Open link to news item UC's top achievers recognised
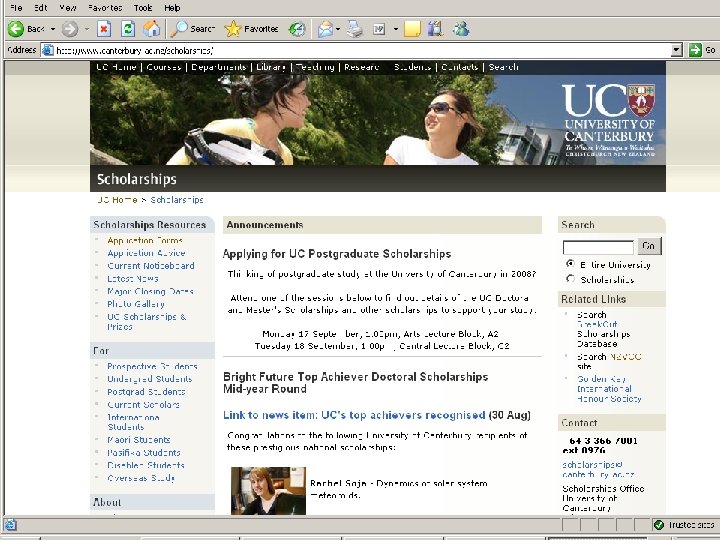720x540 pixels. (354, 415)
